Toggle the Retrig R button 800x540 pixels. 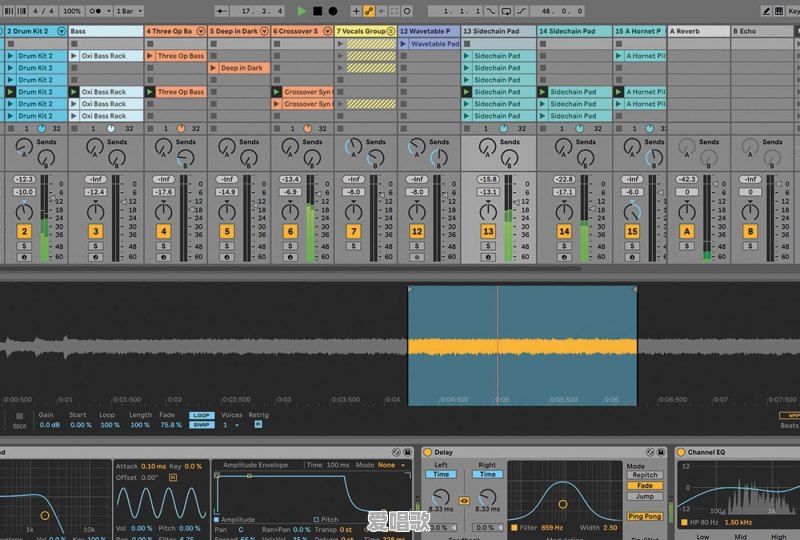click(x=258, y=425)
